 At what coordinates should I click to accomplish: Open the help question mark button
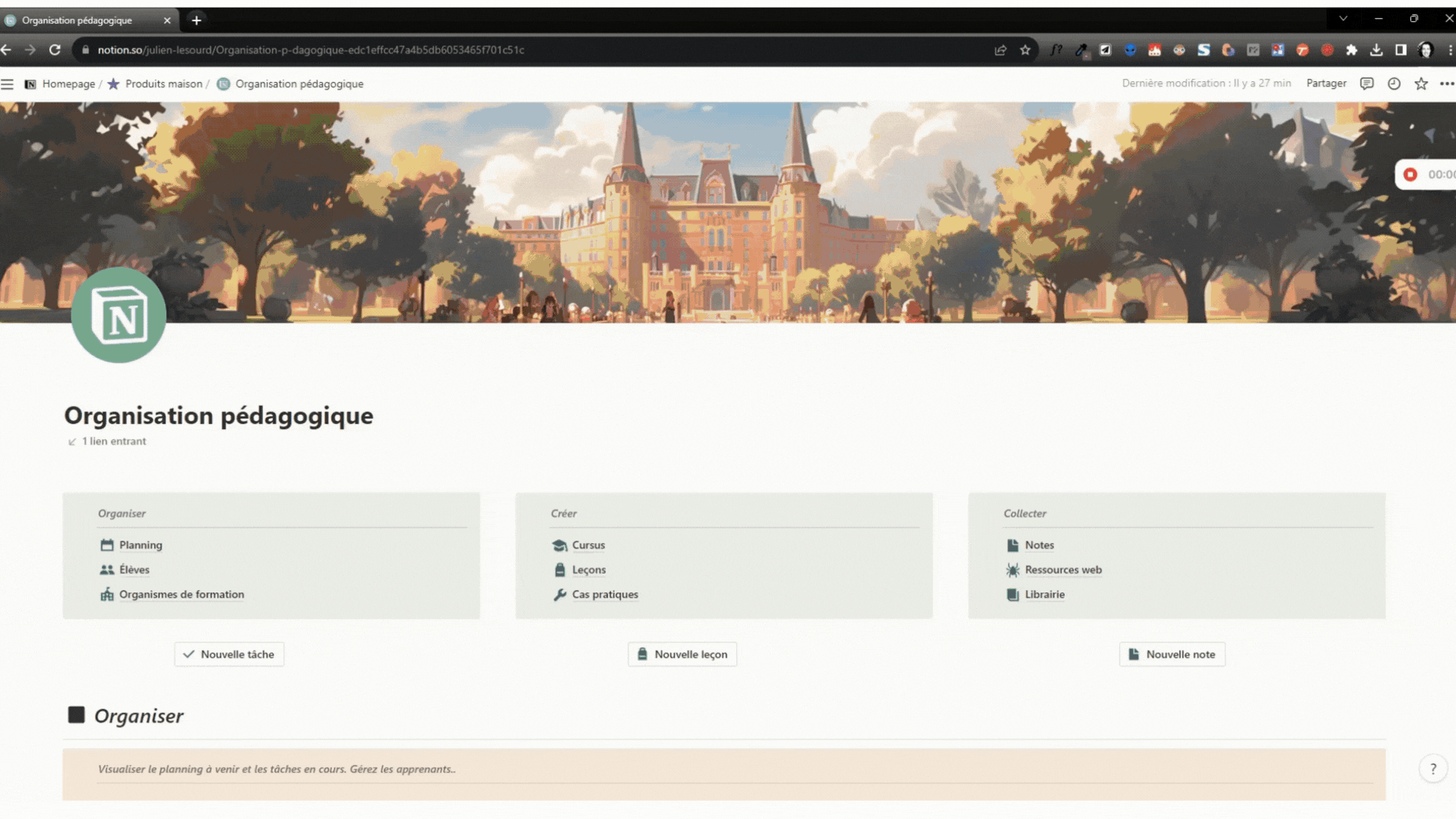pos(1432,769)
